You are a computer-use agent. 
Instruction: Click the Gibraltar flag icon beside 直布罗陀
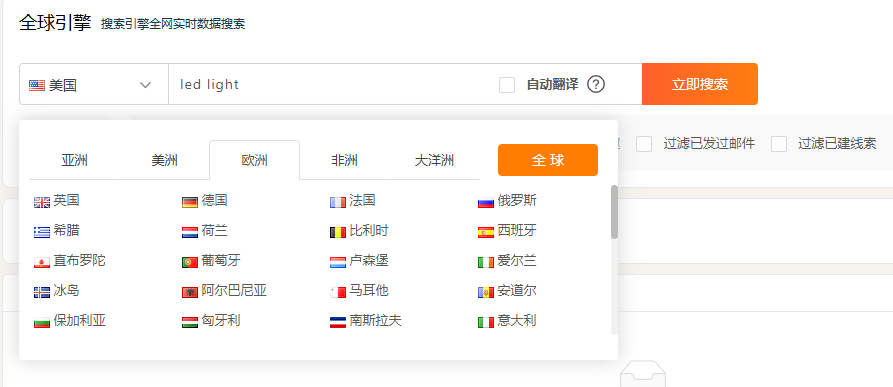(x=42, y=262)
